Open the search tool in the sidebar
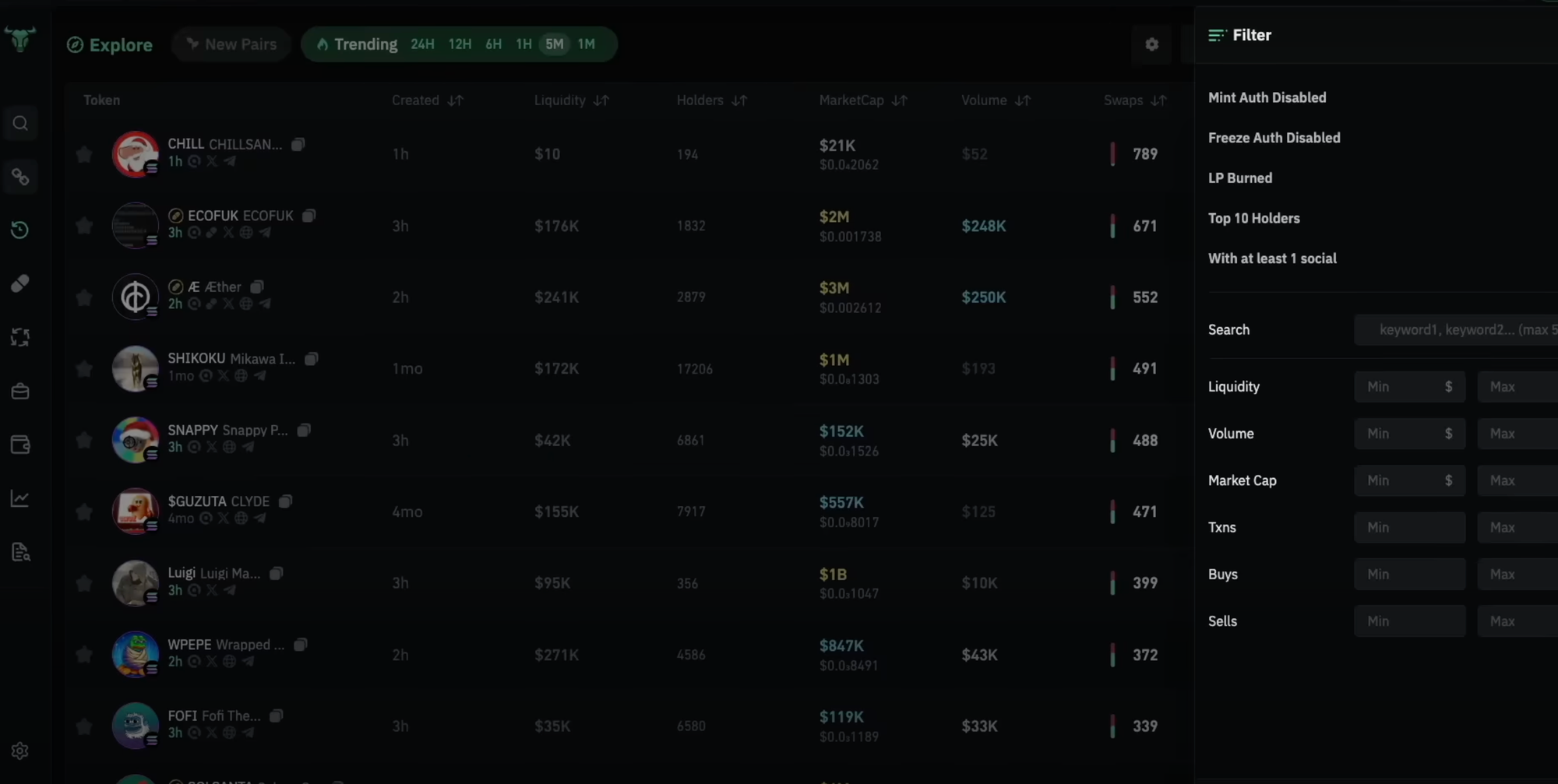Screen dimensions: 1558x784 coord(21,123)
